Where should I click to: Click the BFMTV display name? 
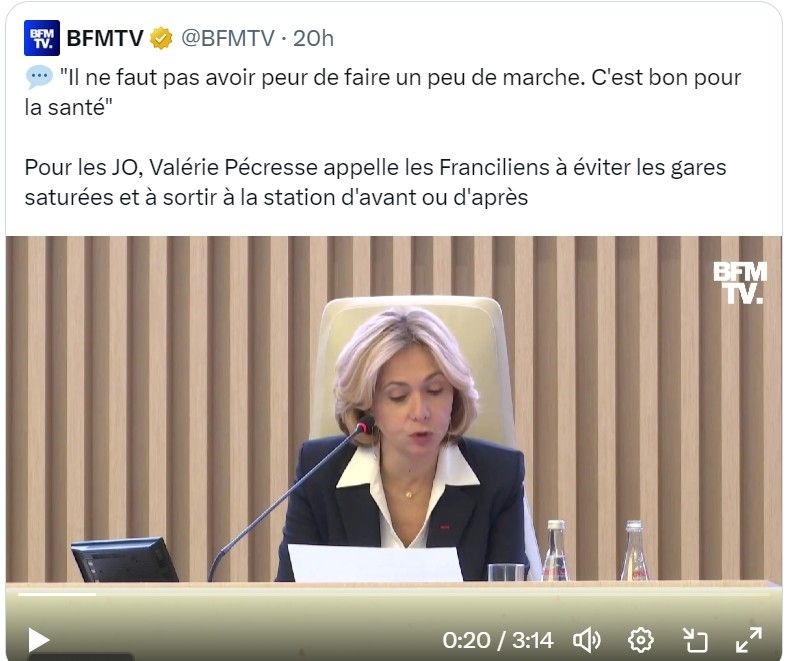coord(105,38)
